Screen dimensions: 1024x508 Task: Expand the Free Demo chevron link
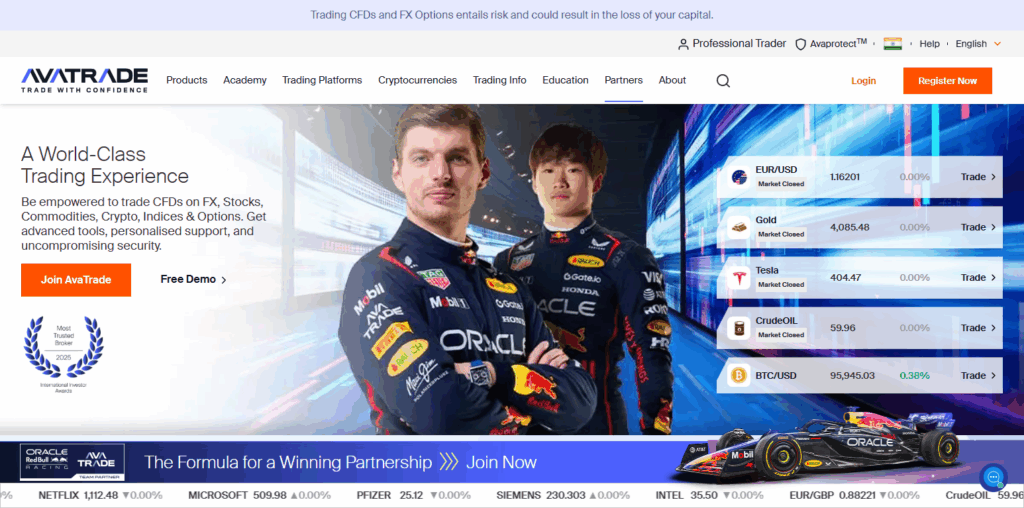(193, 280)
